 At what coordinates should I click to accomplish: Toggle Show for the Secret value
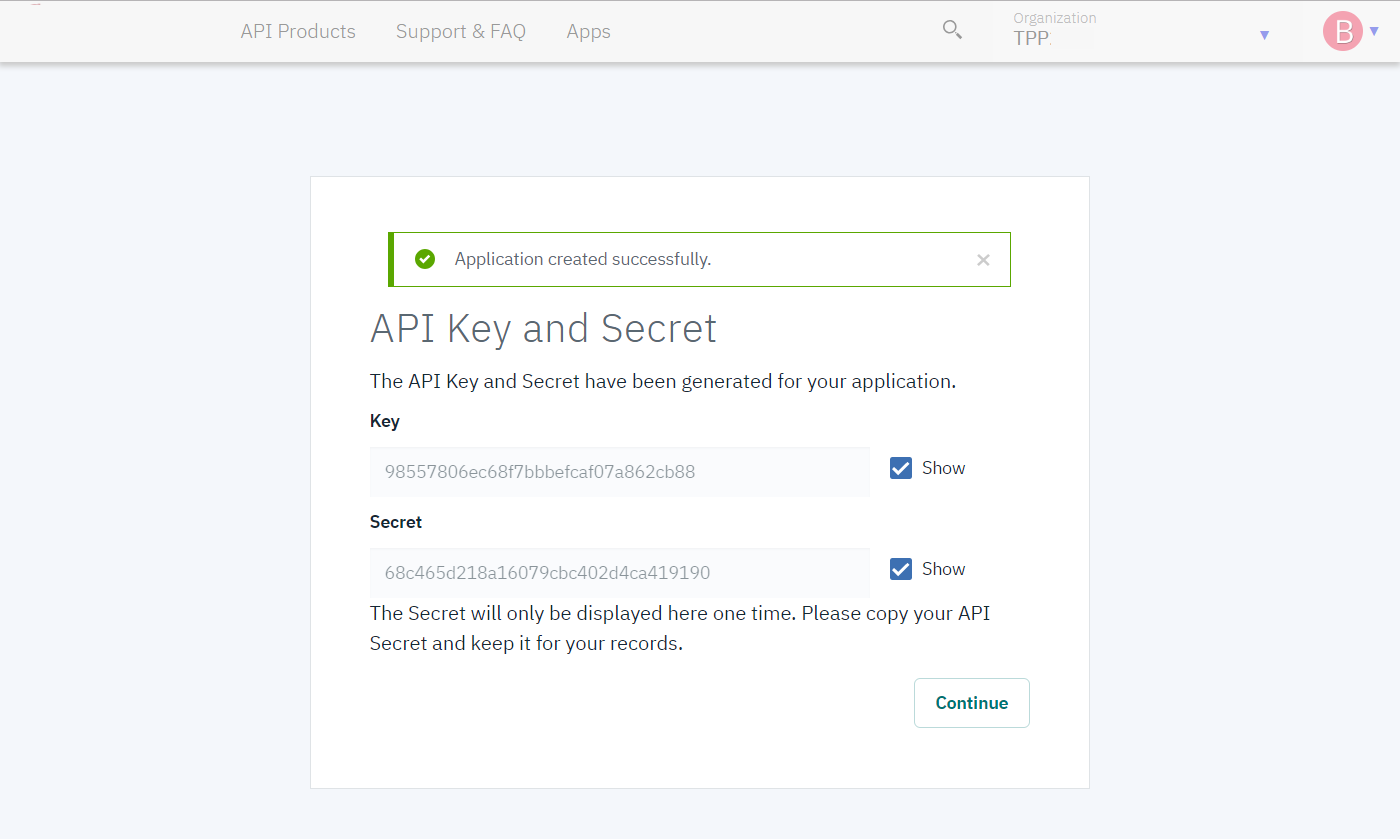point(900,568)
